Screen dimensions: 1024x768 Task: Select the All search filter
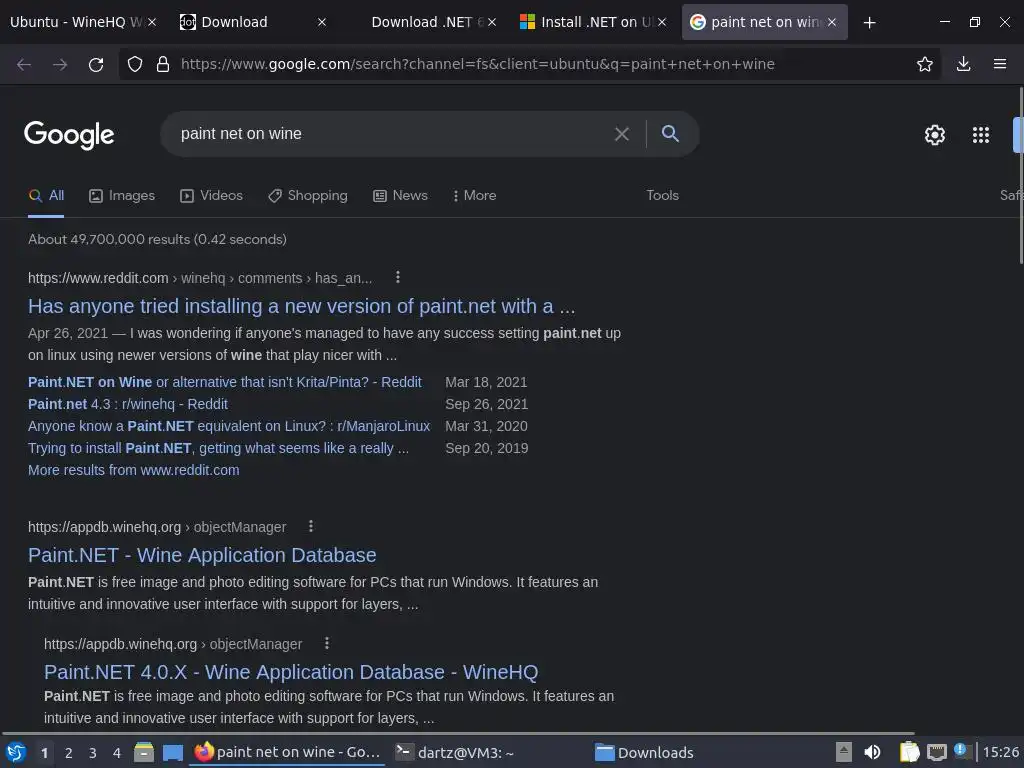(x=46, y=195)
